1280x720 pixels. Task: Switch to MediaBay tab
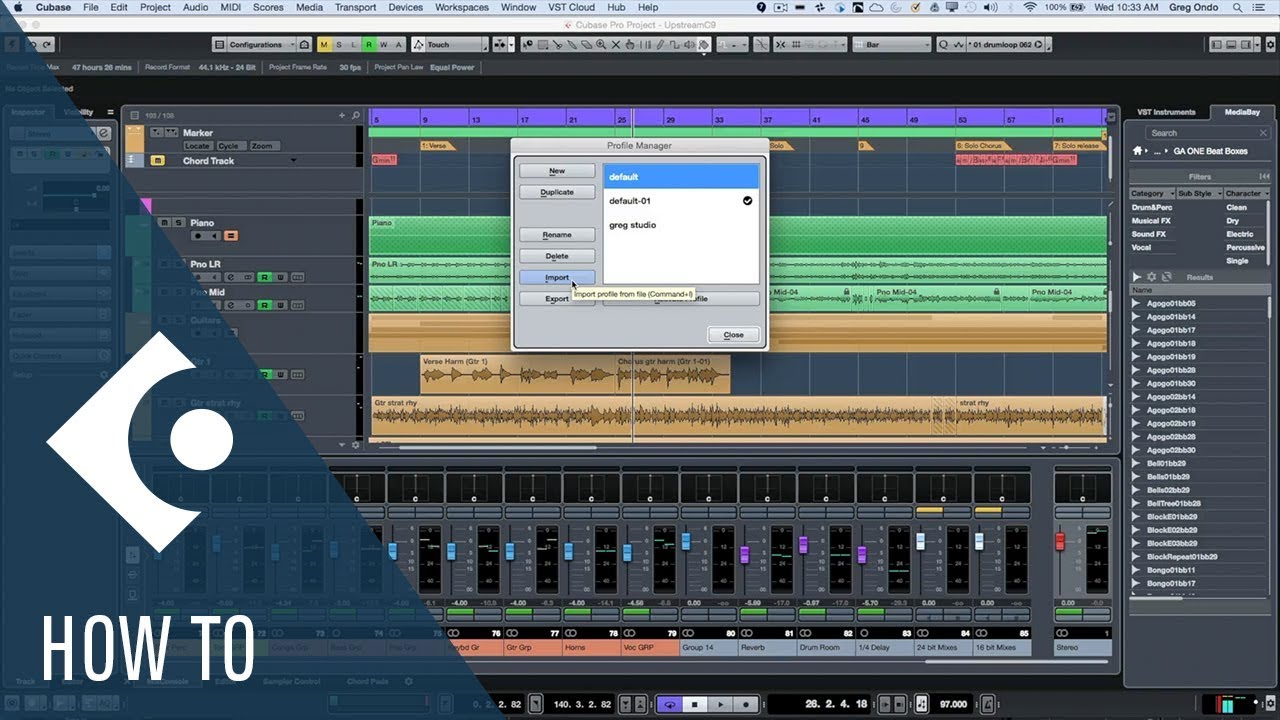pos(1242,112)
